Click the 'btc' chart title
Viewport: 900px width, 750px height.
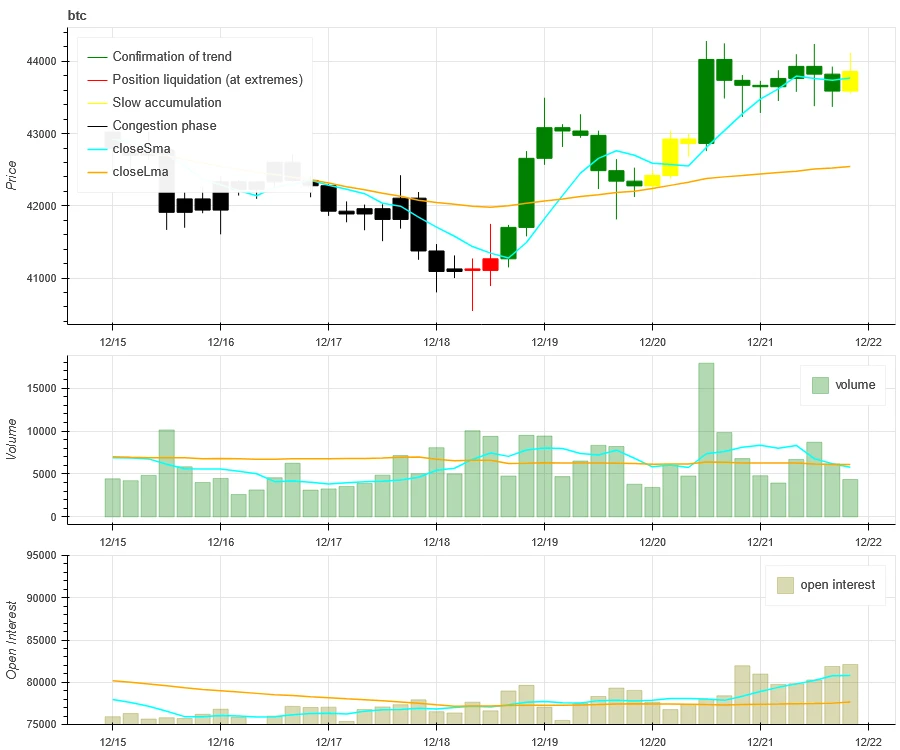pos(77,15)
